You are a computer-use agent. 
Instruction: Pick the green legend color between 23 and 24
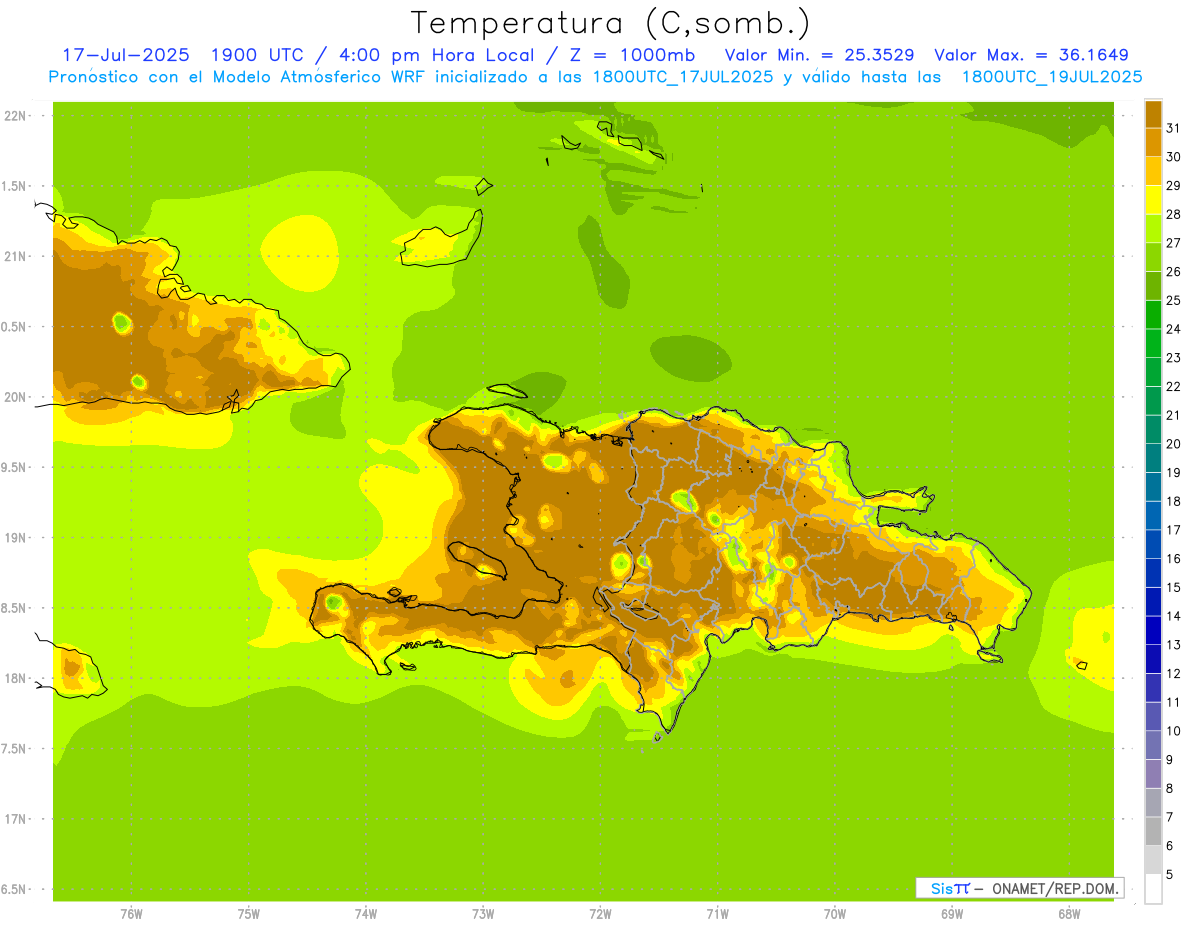coord(1153,343)
